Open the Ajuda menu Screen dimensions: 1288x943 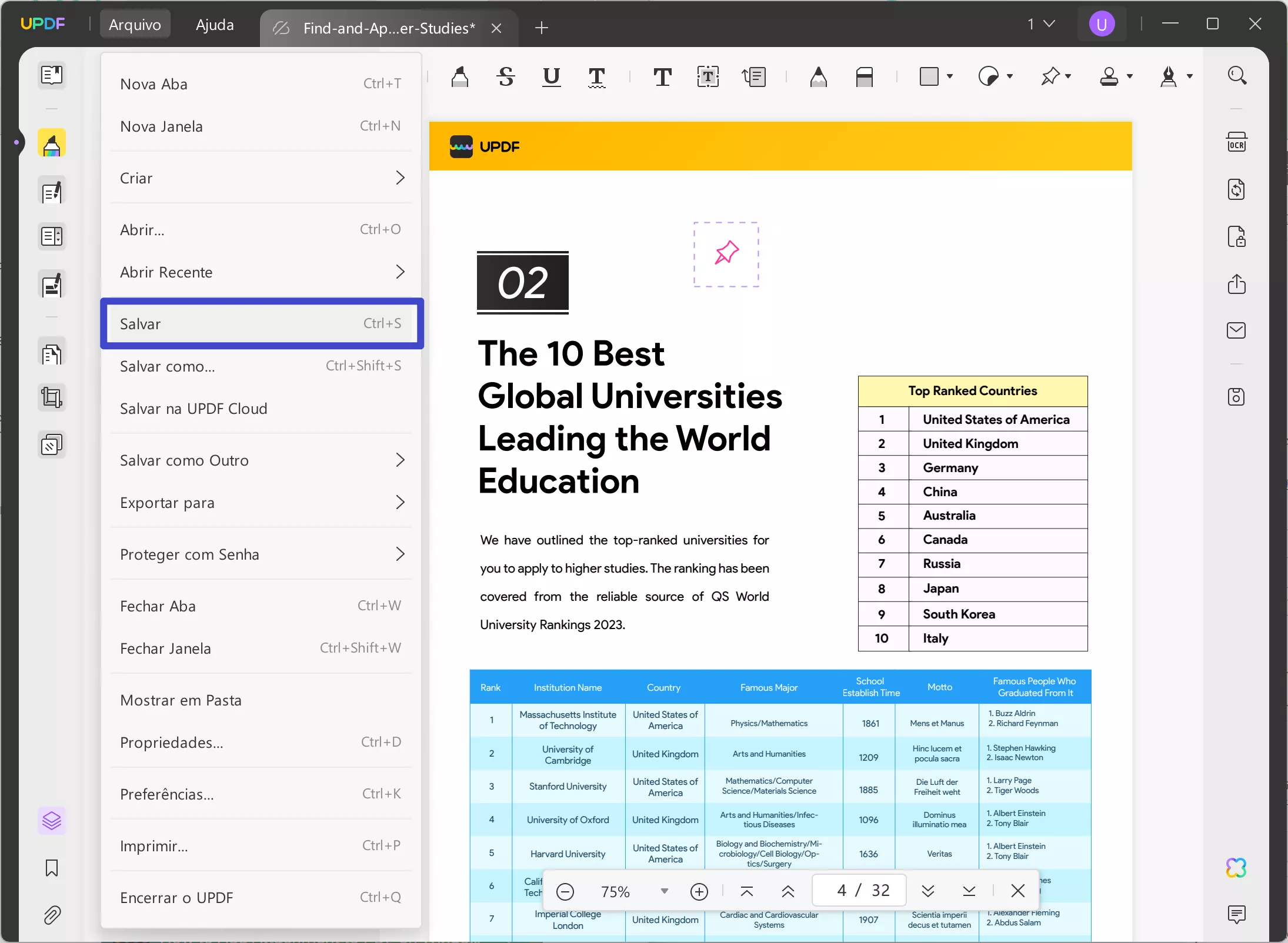pyautogui.click(x=215, y=25)
